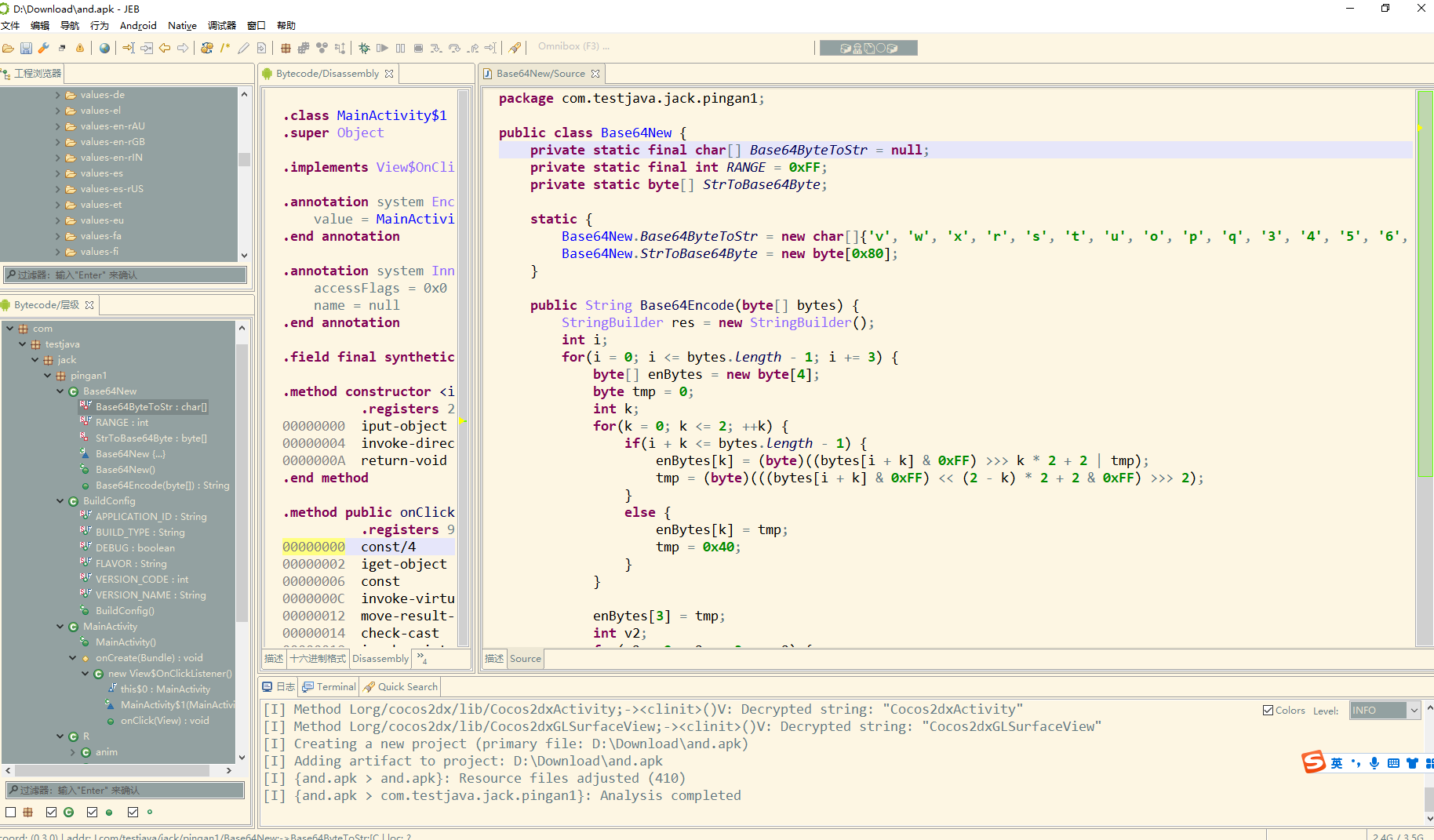Open the Native menu
The height and width of the screenshot is (840, 1434).
tap(182, 26)
